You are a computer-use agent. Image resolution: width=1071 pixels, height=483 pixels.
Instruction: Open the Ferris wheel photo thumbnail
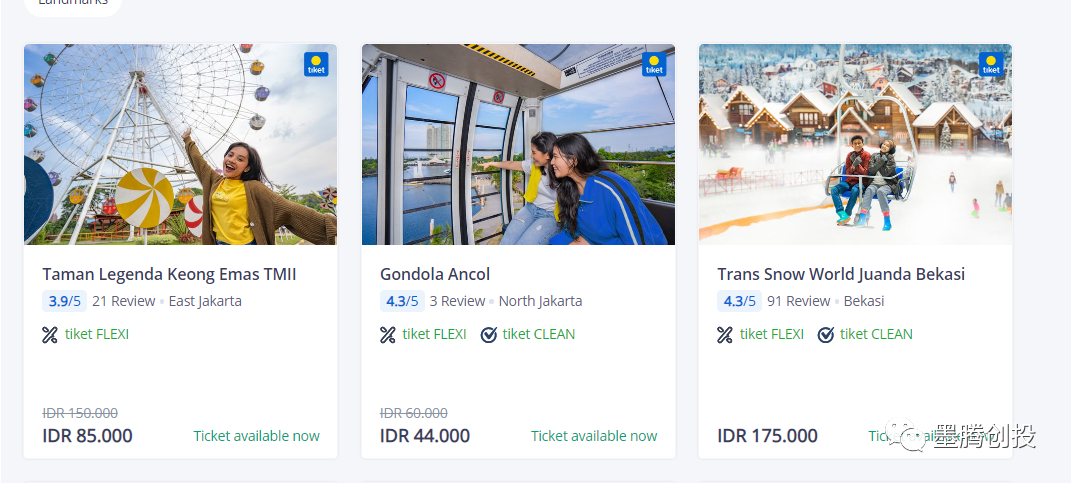(180, 145)
